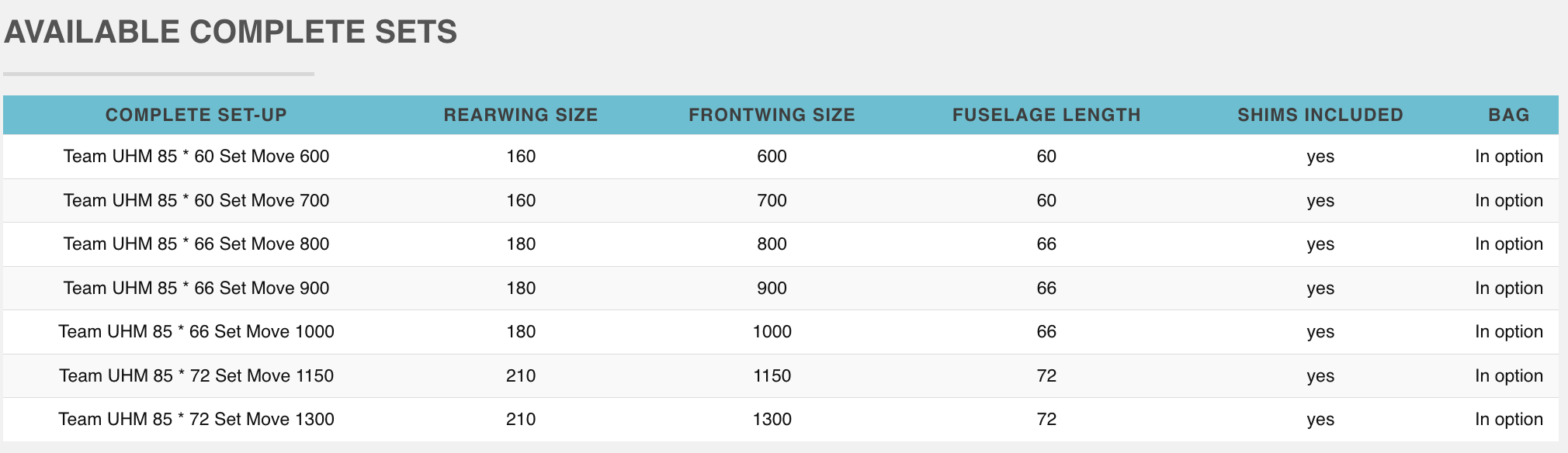Select the Team UHM 85 * 72 Set Move 1300 row
This screenshot has height=453, width=1568.
[781, 420]
